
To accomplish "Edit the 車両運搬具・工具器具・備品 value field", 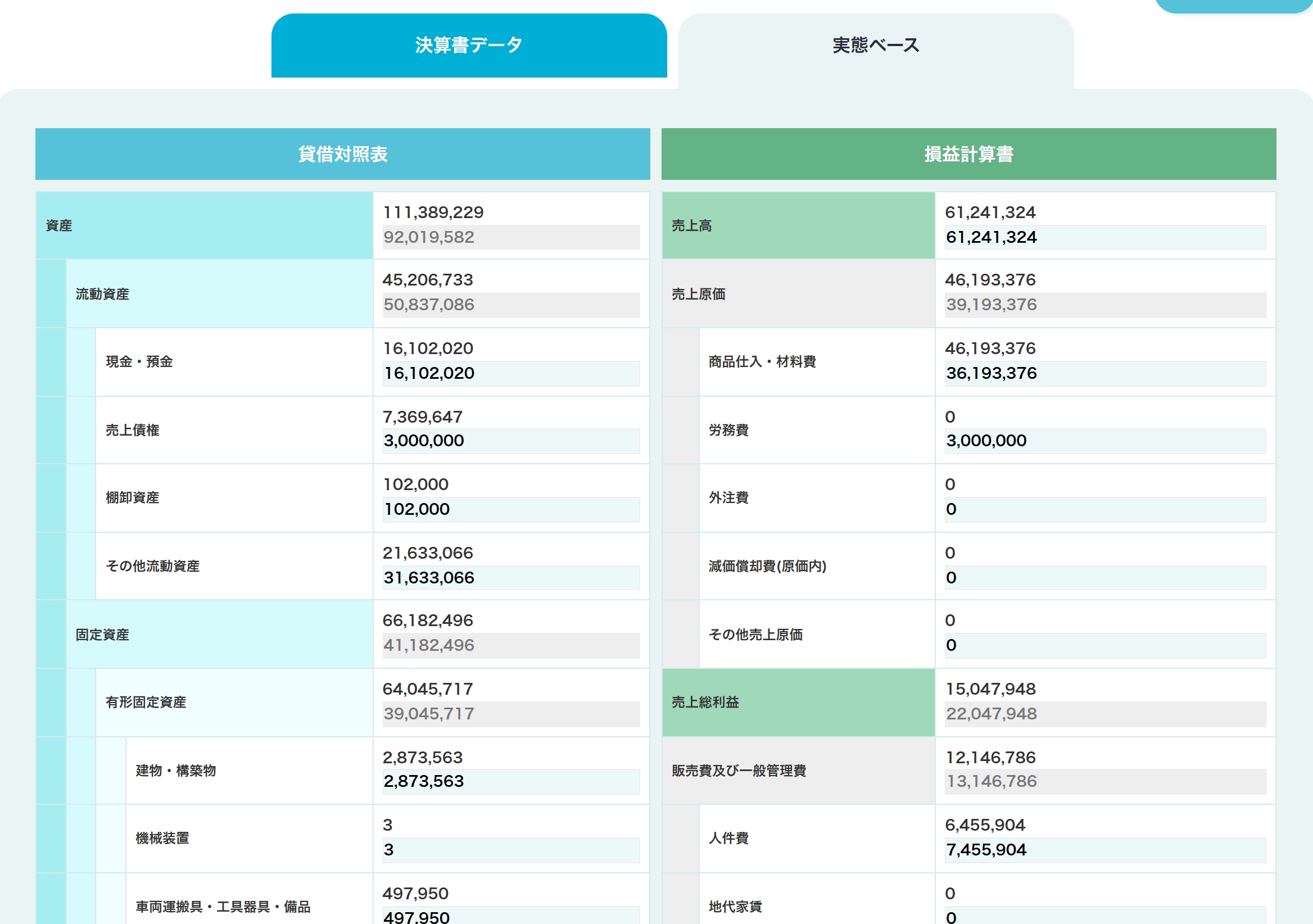I will click(511, 916).
